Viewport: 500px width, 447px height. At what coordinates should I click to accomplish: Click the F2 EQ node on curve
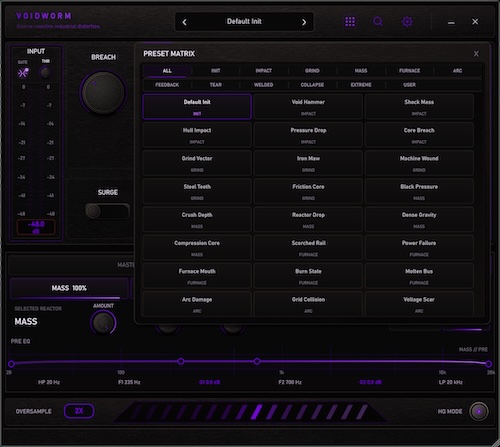[x=257, y=361]
